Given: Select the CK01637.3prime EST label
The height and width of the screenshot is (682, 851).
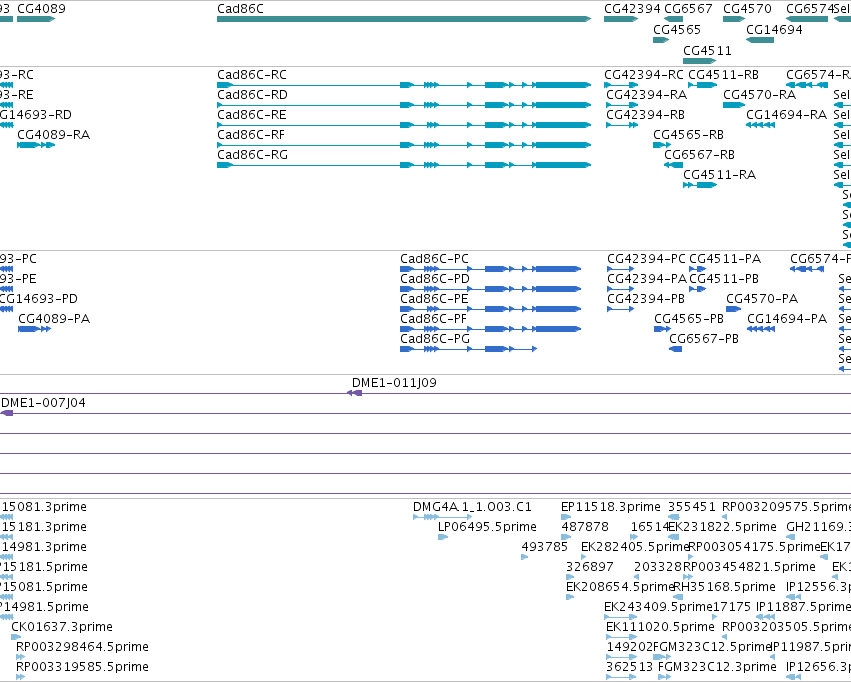Looking at the screenshot, I should click(62, 627).
